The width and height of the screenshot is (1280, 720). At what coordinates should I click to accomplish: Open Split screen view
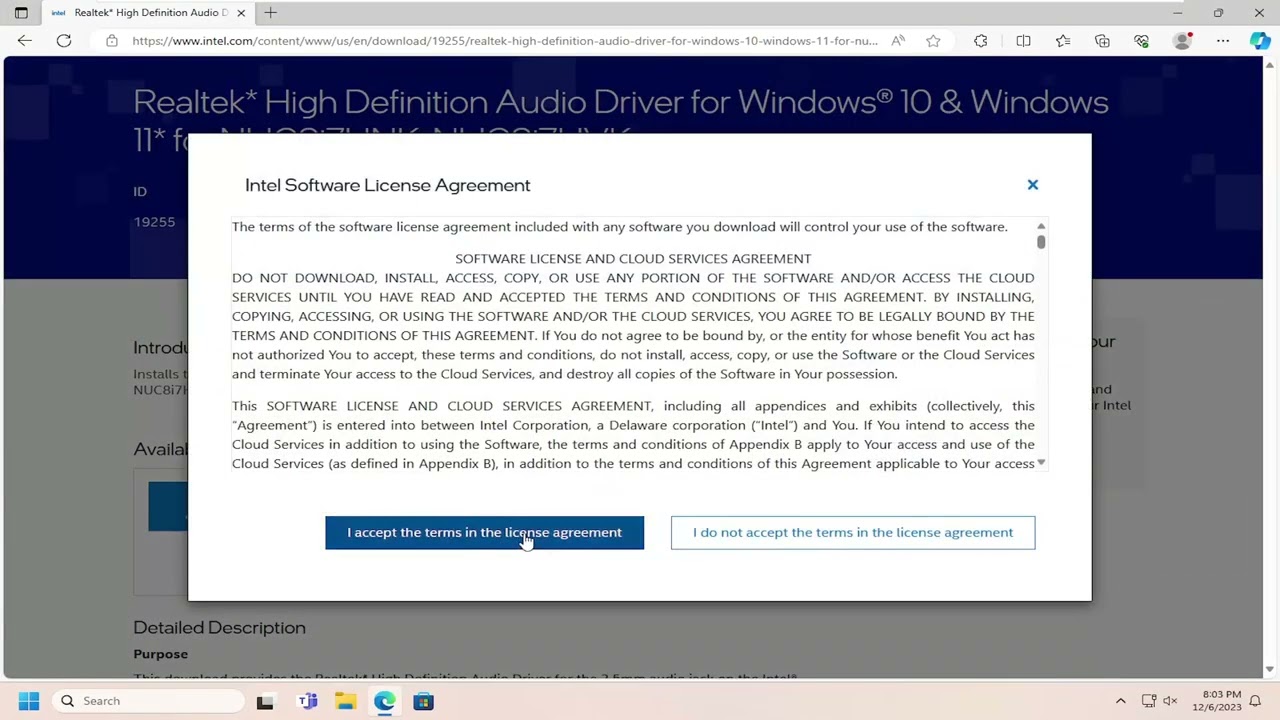(x=1023, y=41)
